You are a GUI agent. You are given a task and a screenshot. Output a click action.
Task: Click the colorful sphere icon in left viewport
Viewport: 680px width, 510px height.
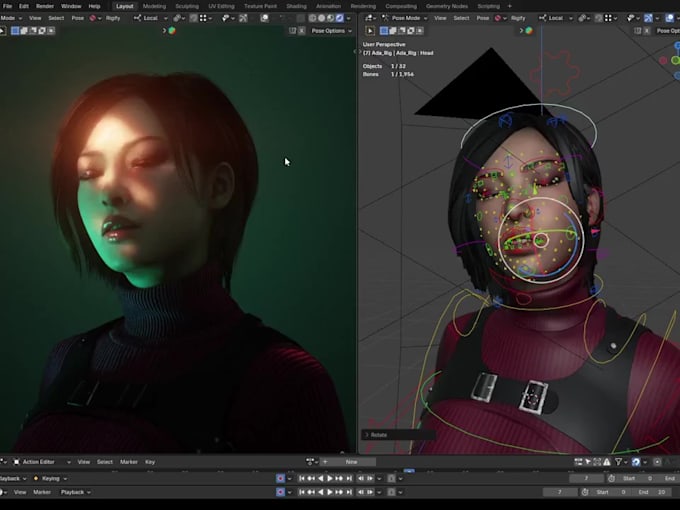tap(172, 30)
